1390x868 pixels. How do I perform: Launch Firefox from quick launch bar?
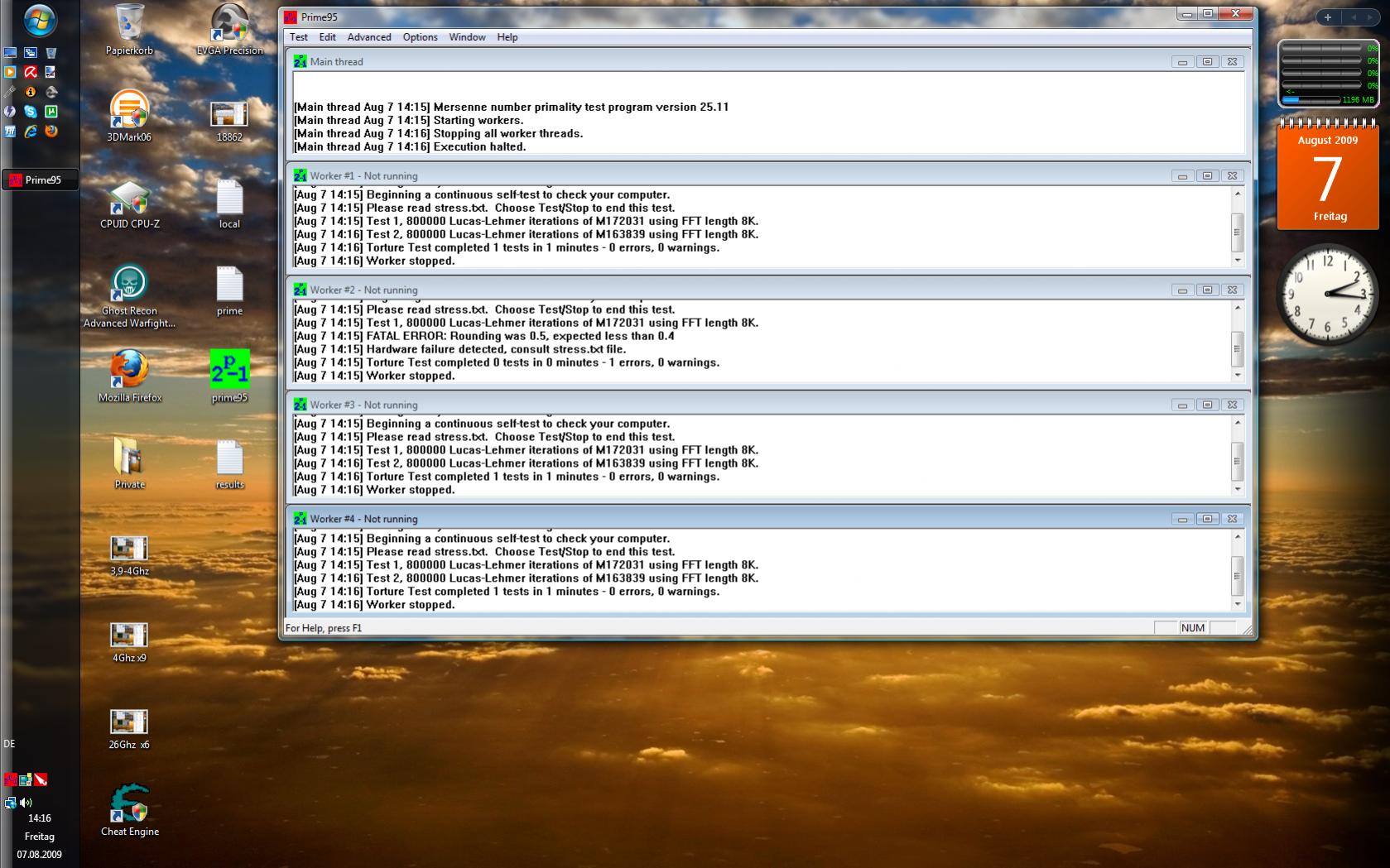[x=51, y=132]
